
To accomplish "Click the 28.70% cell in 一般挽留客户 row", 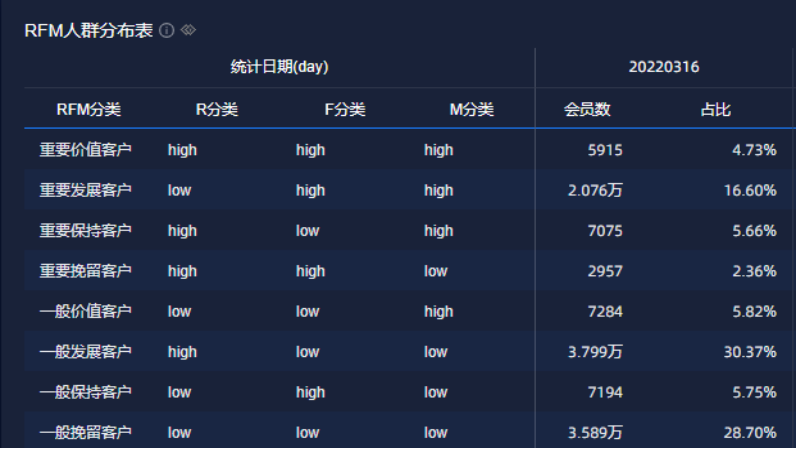I will (x=750, y=433).
